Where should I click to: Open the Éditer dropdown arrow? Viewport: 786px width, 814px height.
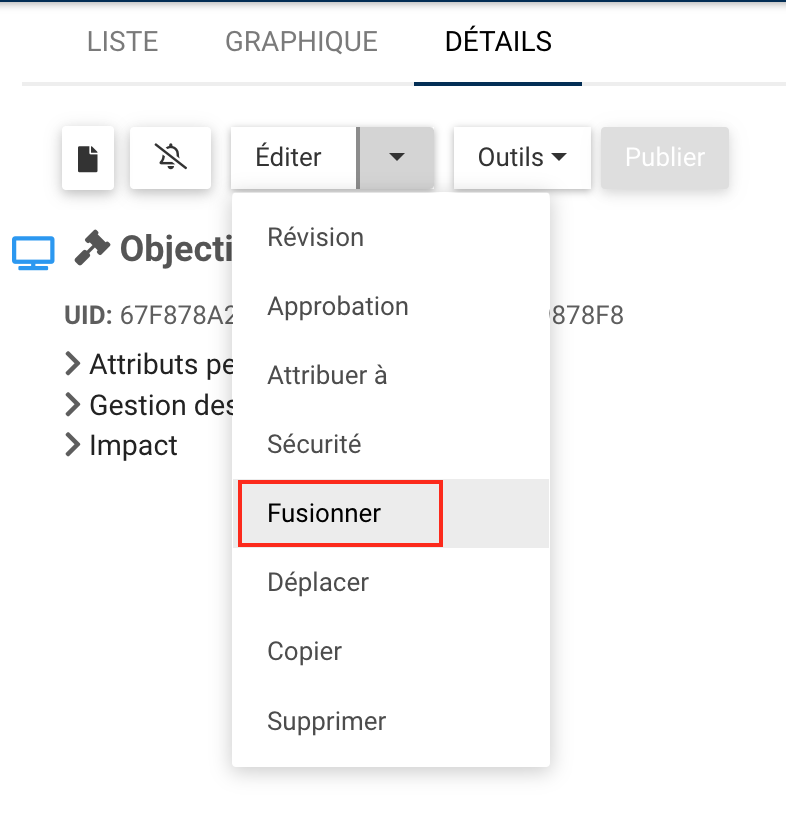click(x=396, y=158)
